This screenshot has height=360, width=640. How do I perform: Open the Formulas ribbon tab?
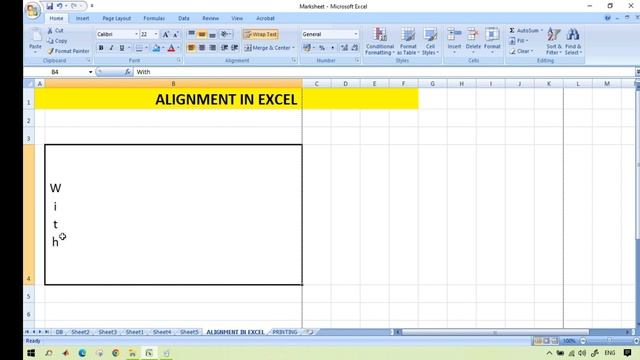154,18
